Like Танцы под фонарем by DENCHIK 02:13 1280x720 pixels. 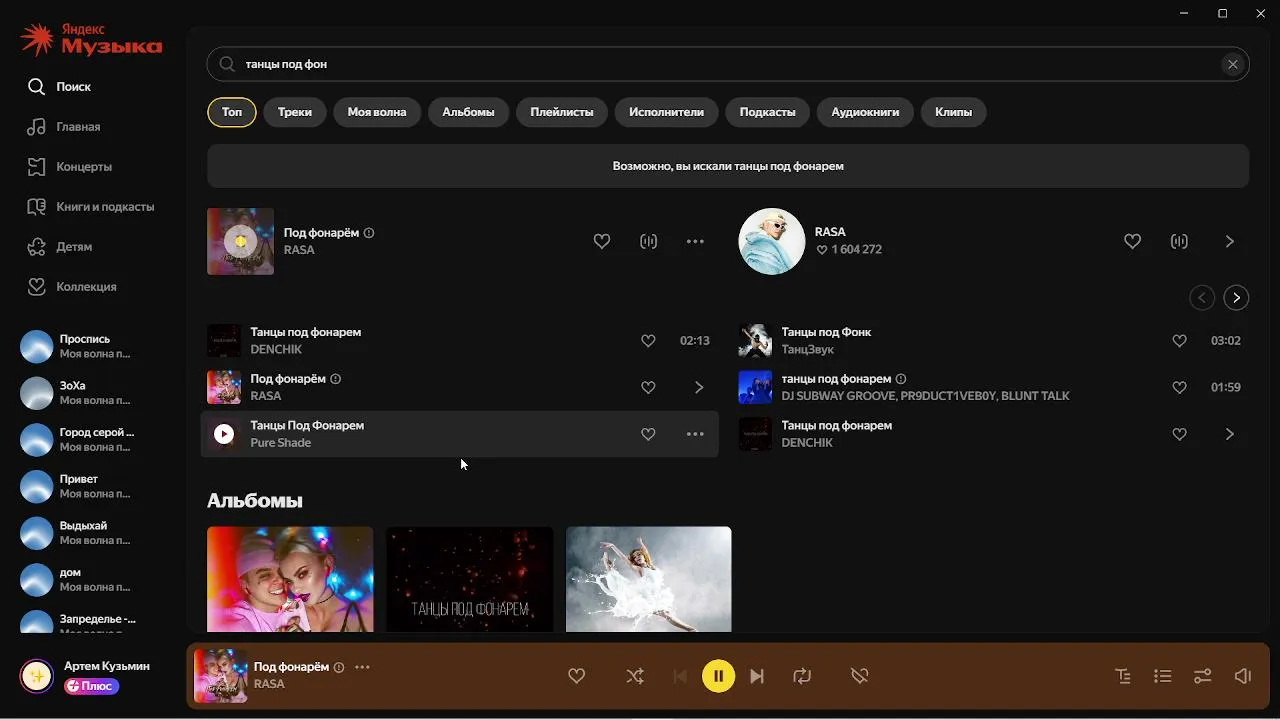click(x=648, y=341)
